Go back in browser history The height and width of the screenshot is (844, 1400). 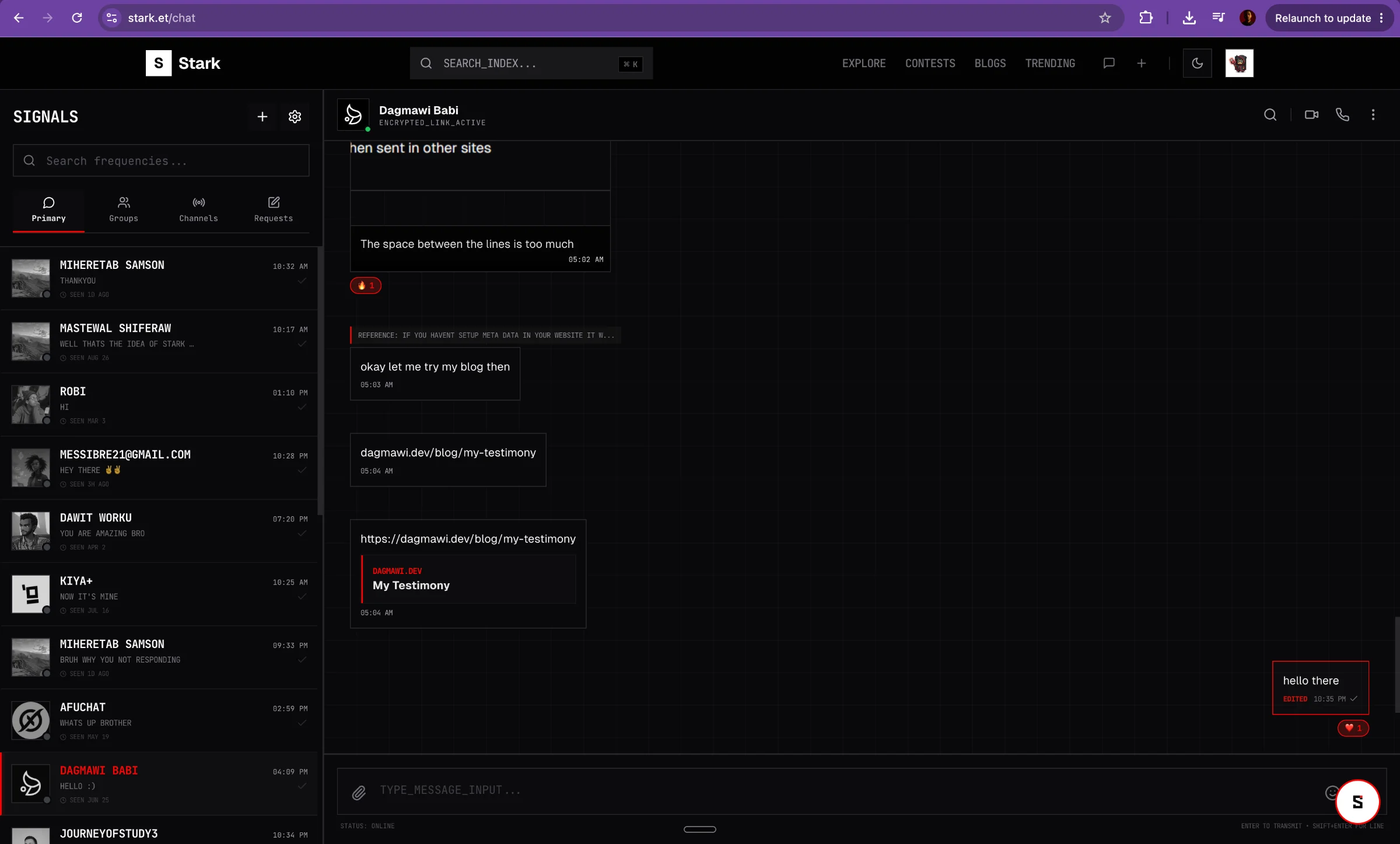19,18
